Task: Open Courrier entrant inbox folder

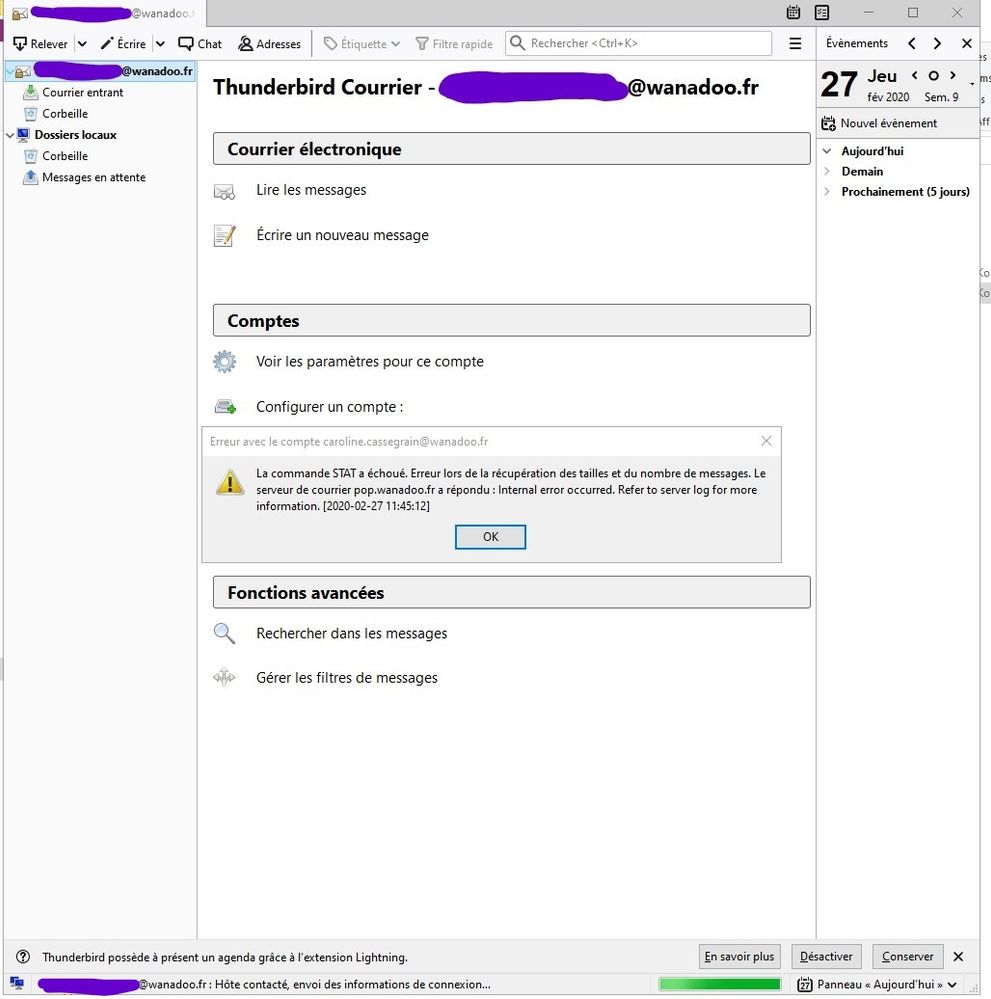Action: 82,92
